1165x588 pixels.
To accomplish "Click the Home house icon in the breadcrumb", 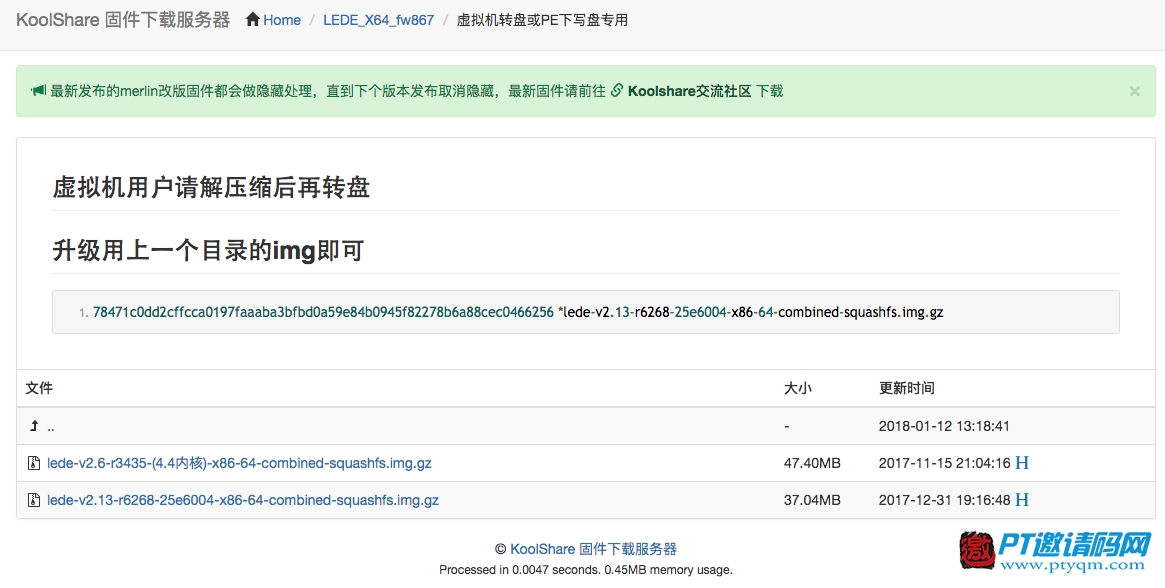I will (253, 19).
